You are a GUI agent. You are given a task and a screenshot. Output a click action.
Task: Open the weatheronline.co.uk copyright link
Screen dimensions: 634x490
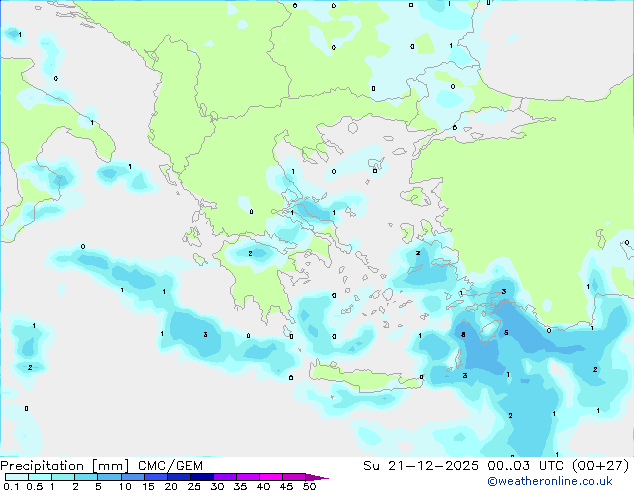(x=549, y=481)
